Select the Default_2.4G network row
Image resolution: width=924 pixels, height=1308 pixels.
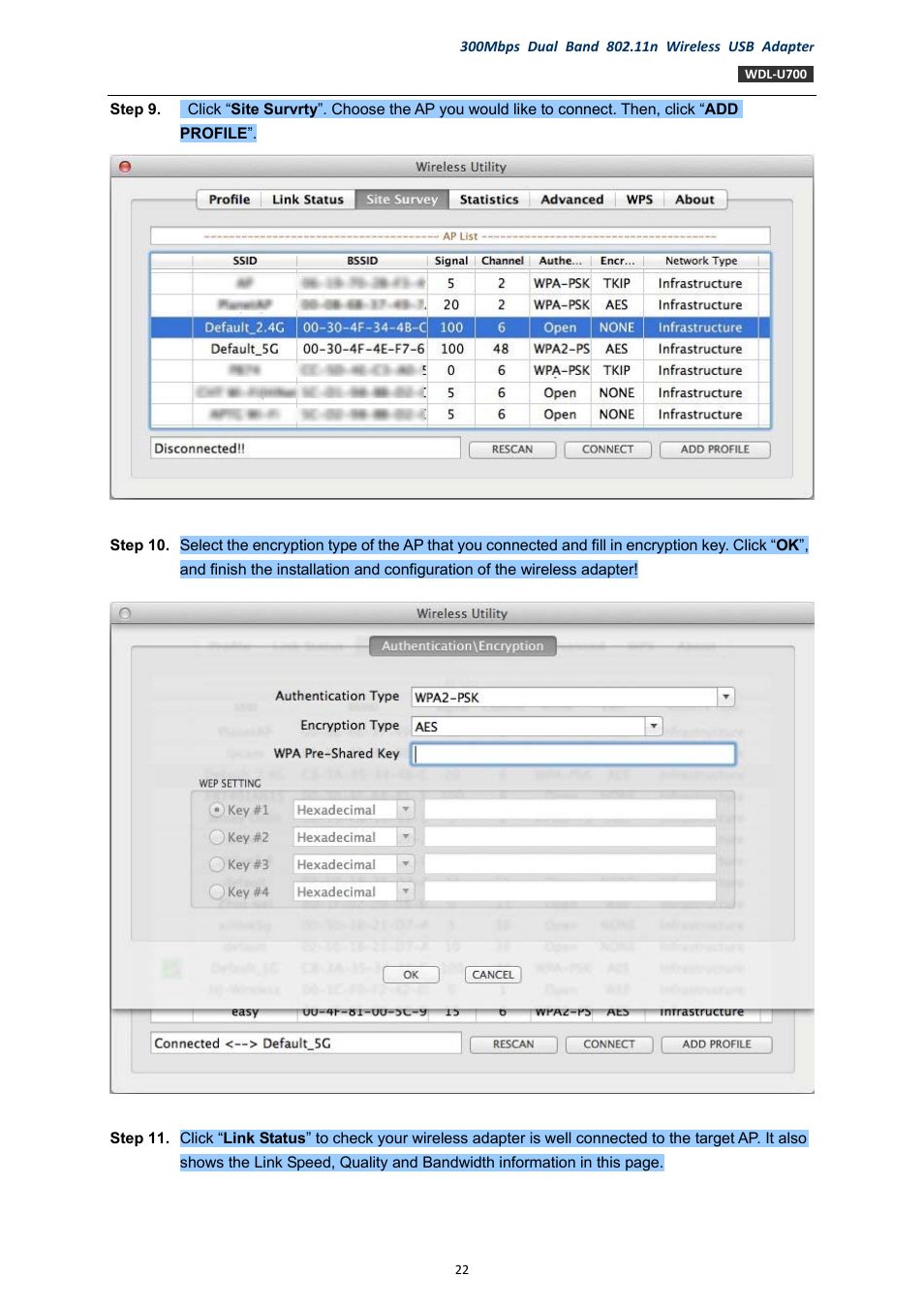(x=460, y=327)
